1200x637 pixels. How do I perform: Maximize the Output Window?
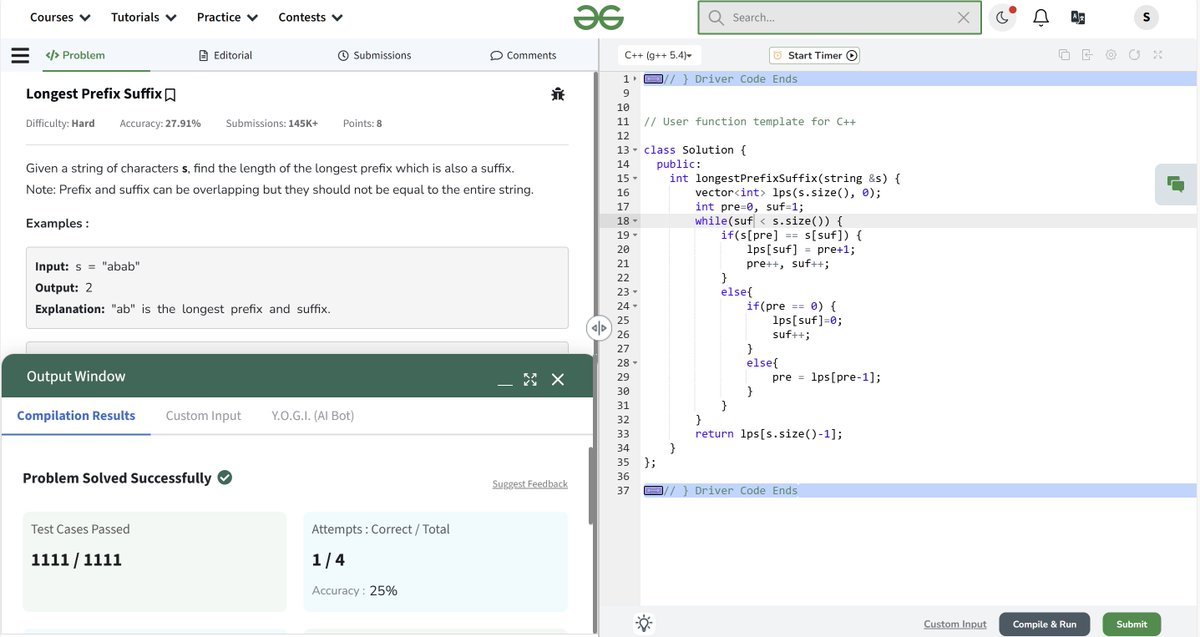point(530,379)
